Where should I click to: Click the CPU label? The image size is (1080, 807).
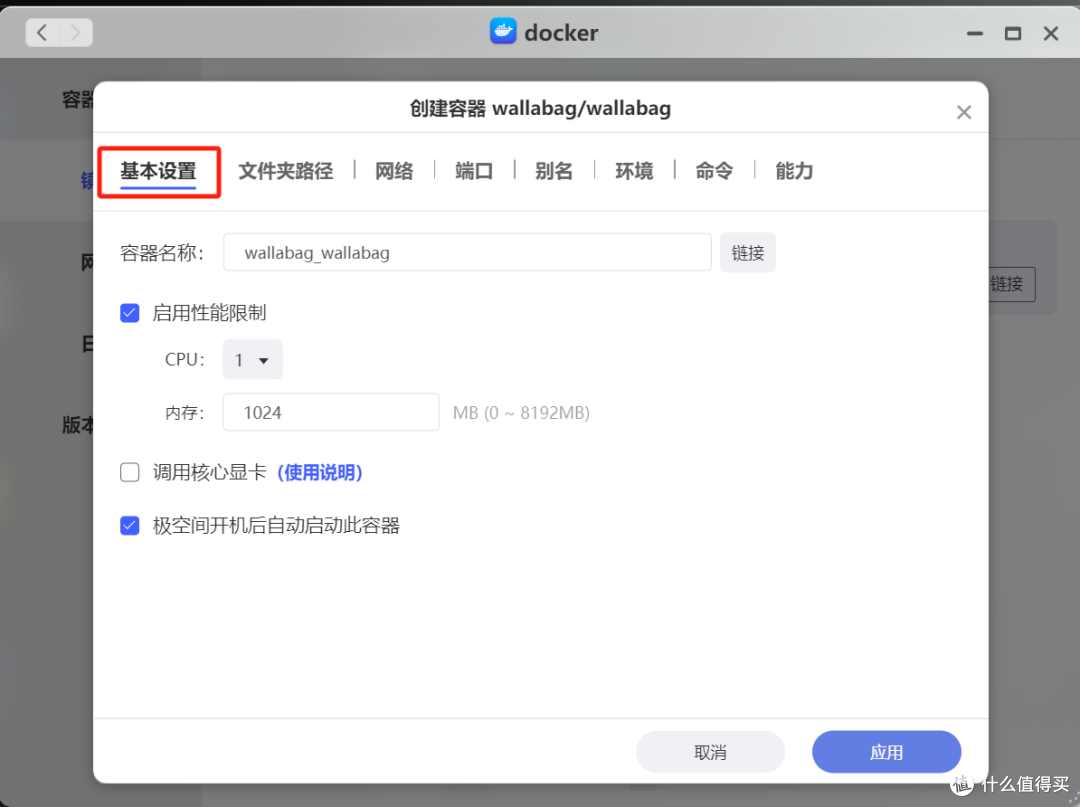(185, 359)
